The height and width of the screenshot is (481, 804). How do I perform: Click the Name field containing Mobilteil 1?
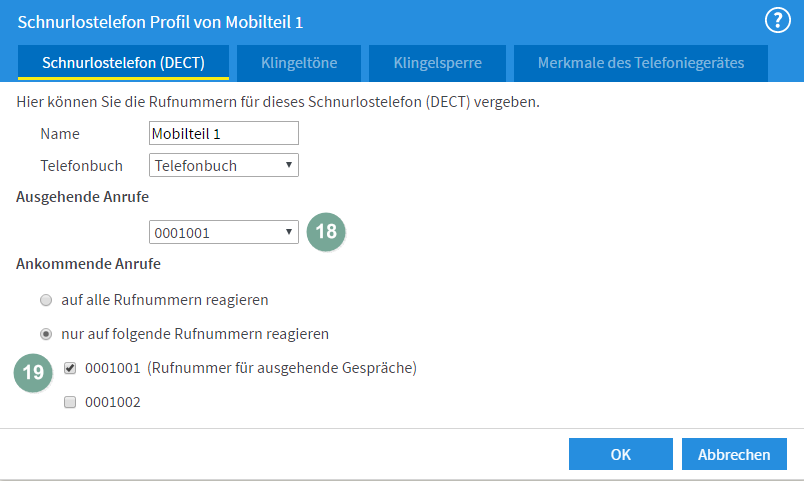(x=223, y=133)
